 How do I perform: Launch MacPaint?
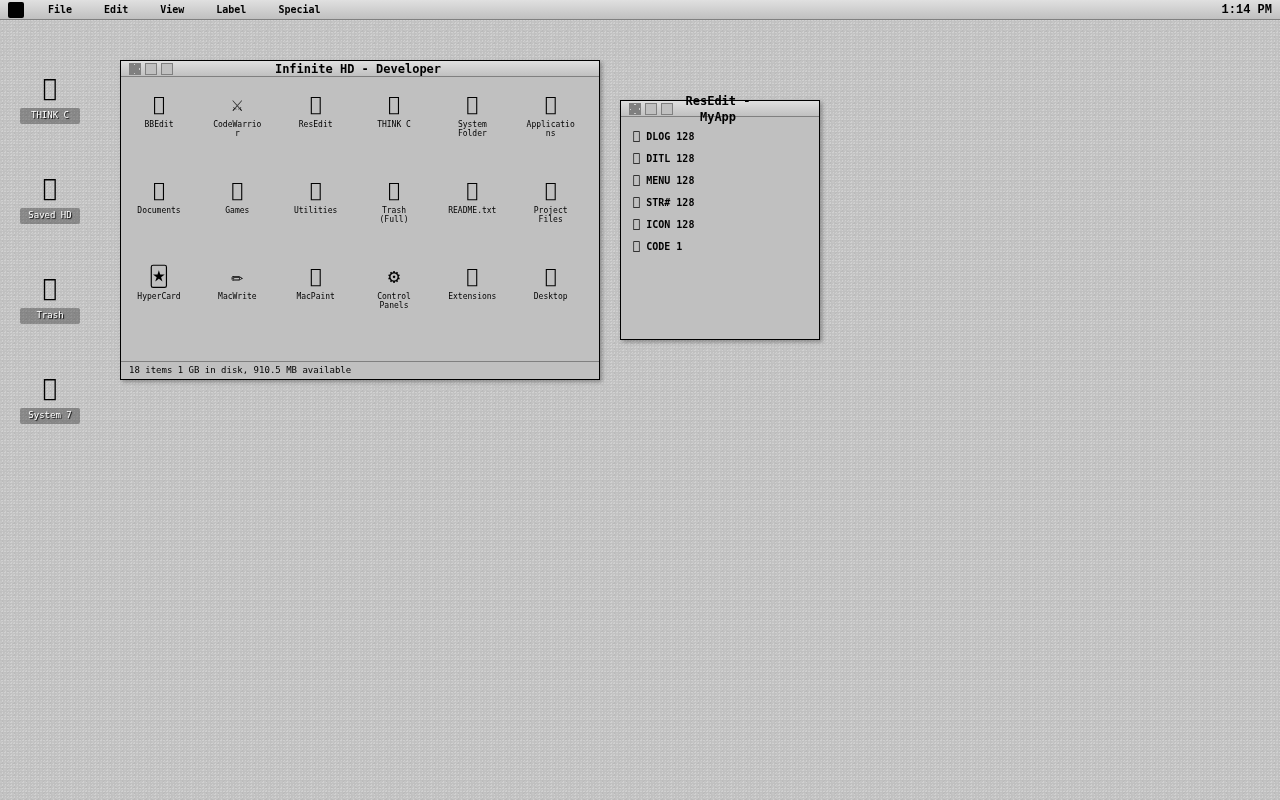[315, 276]
